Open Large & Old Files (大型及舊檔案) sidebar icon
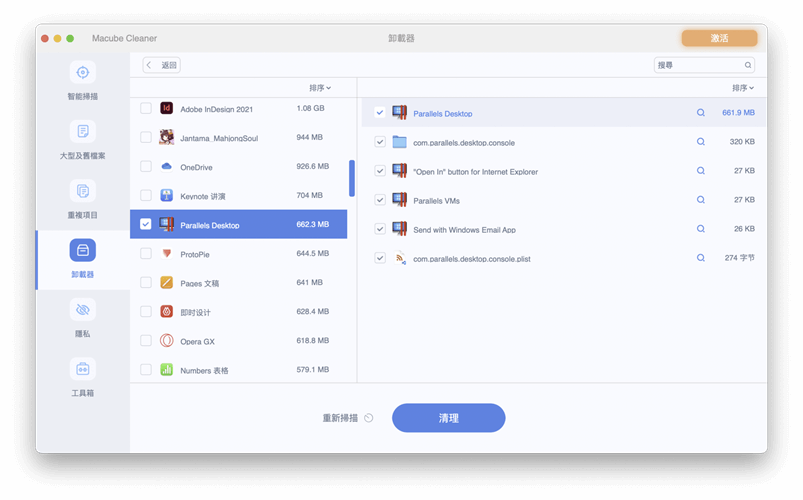803x500 pixels. pos(82,132)
